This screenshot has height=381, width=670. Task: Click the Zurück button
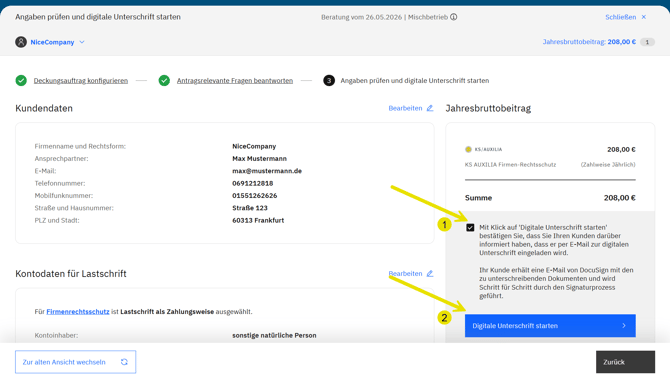click(x=625, y=362)
